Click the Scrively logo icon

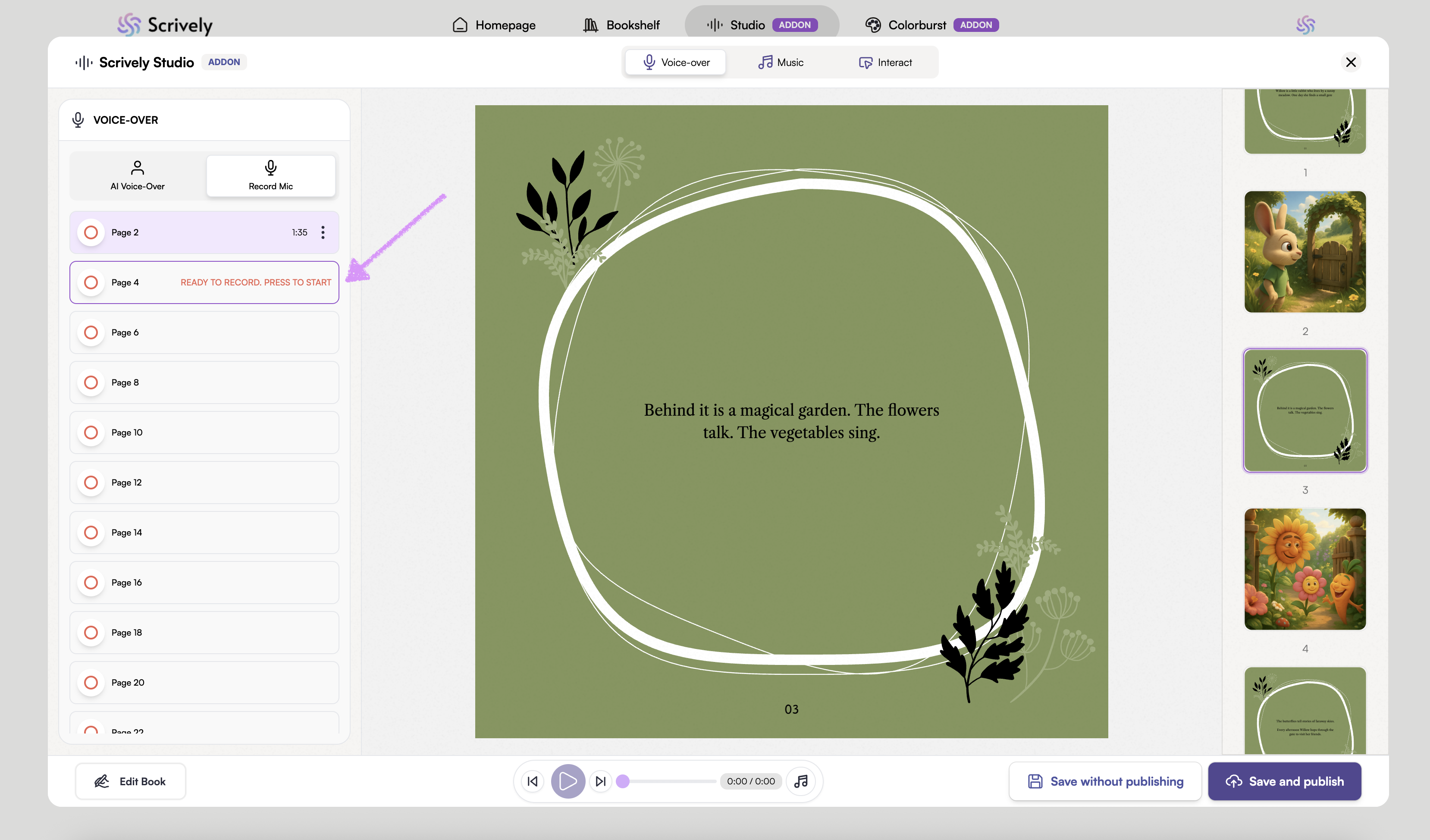click(x=129, y=25)
